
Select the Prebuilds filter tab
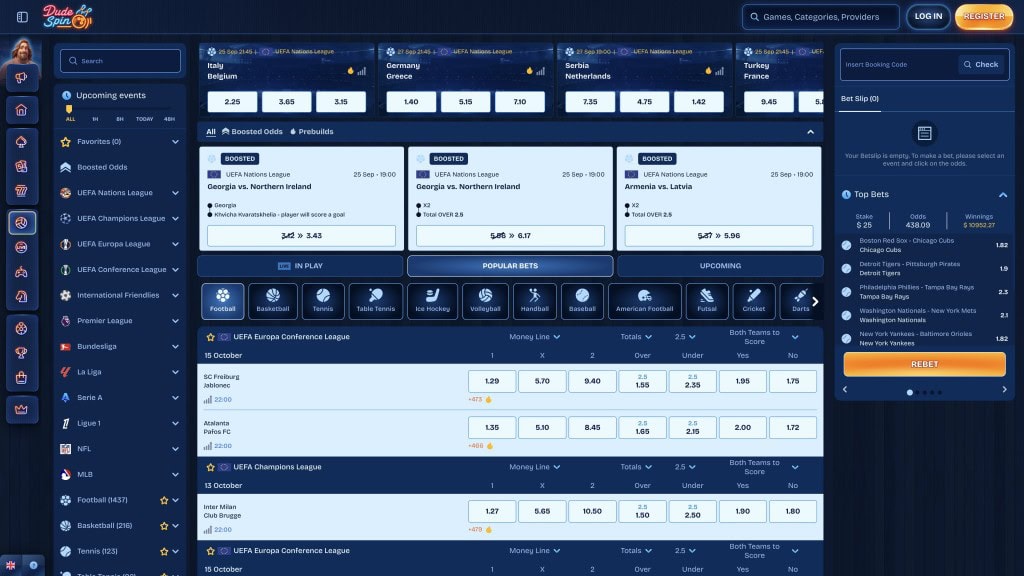[x=312, y=132]
